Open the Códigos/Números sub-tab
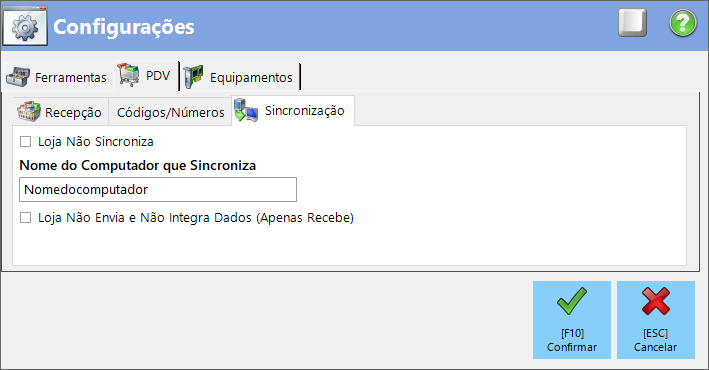 (170, 112)
